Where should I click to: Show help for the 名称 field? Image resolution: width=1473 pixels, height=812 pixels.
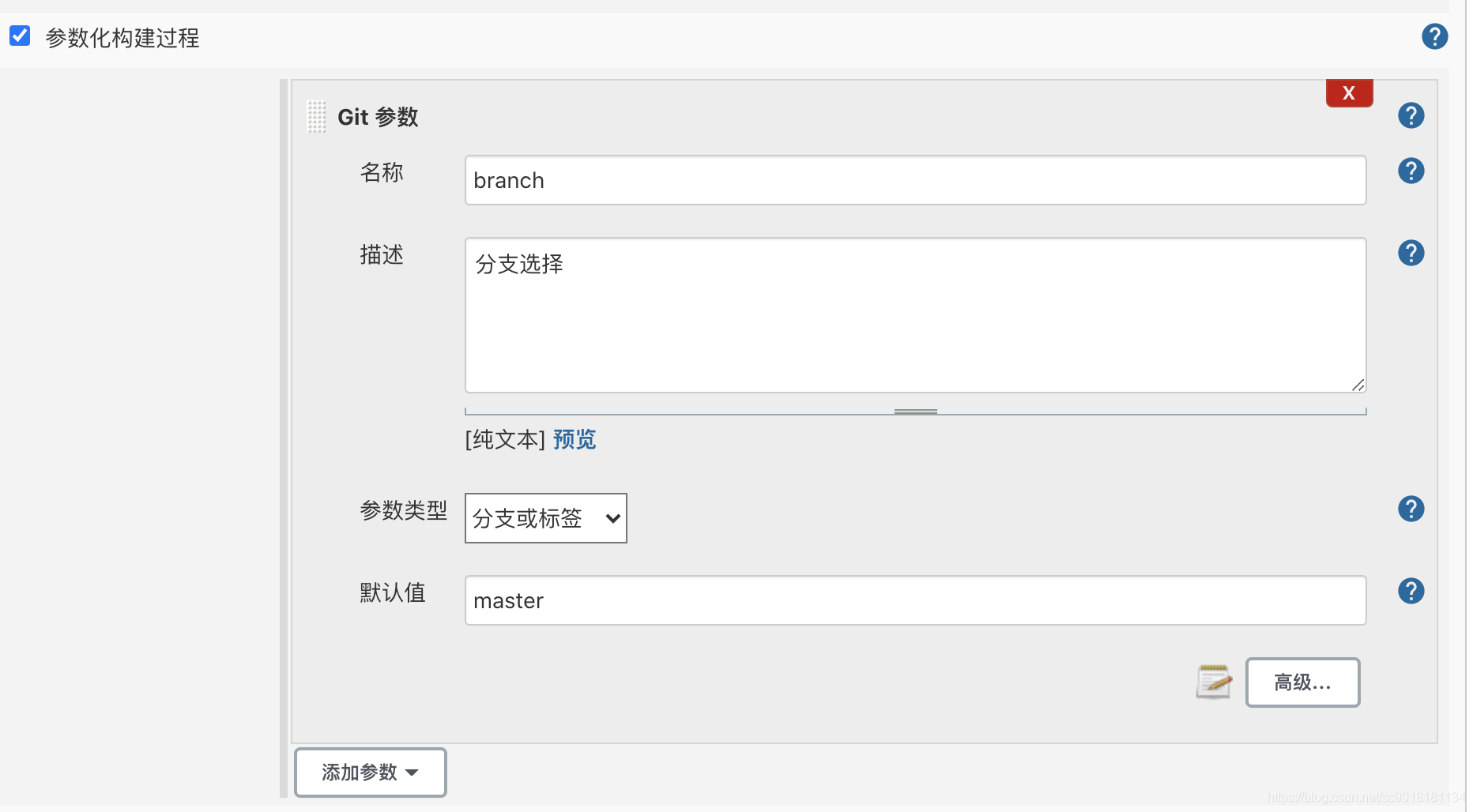point(1411,171)
